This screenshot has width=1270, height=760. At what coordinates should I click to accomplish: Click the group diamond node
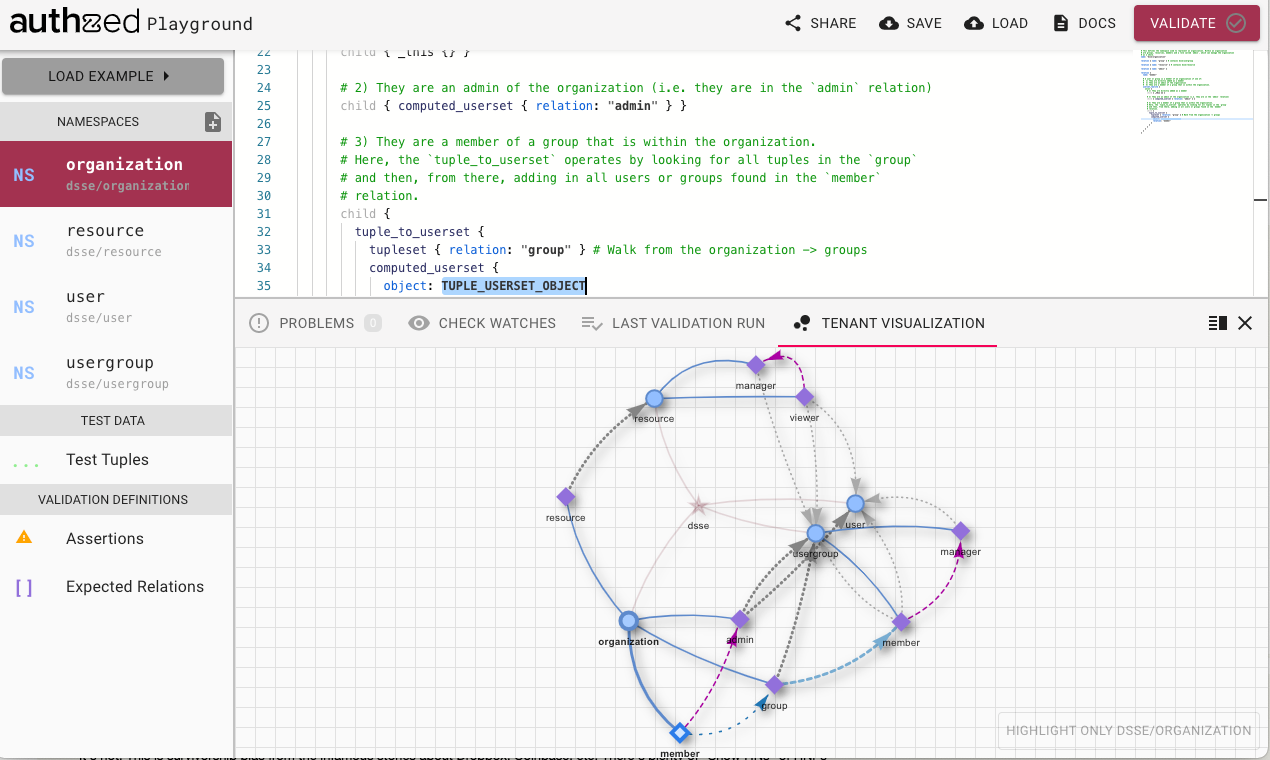pos(774,685)
